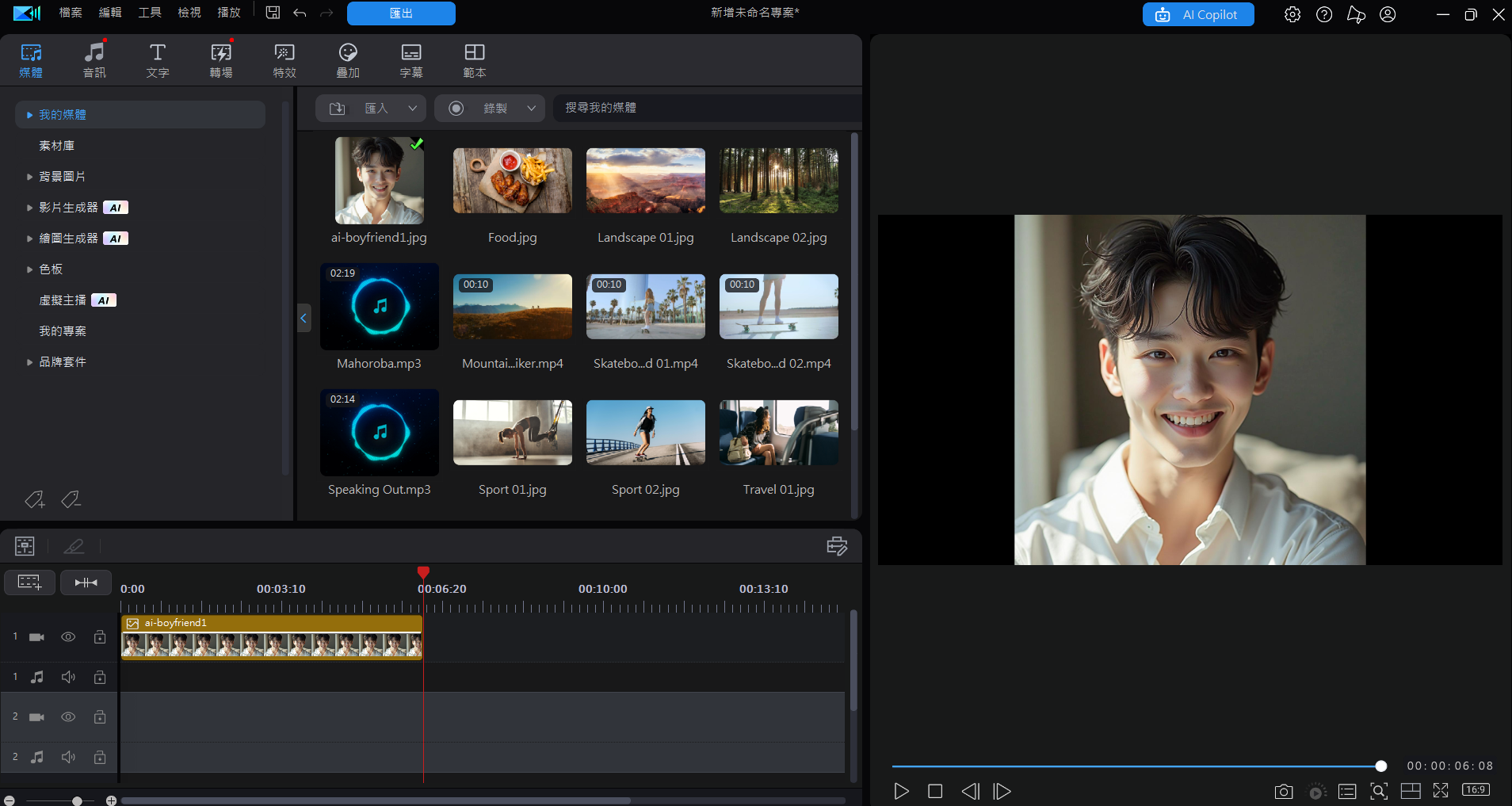Open the 疊加 overlay room
The width and height of the screenshot is (1512, 806).
click(348, 60)
